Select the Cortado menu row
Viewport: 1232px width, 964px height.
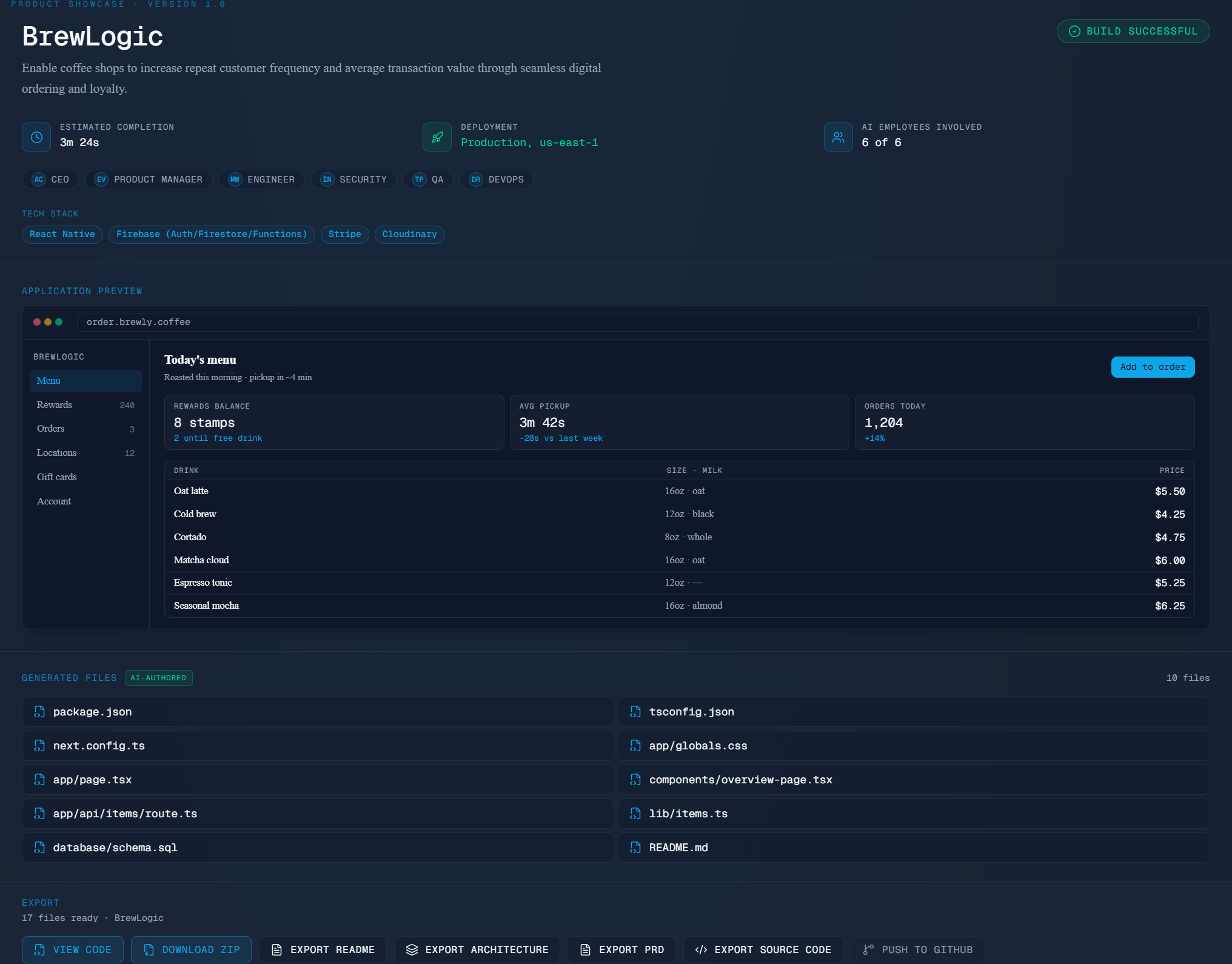pyautogui.click(x=679, y=538)
